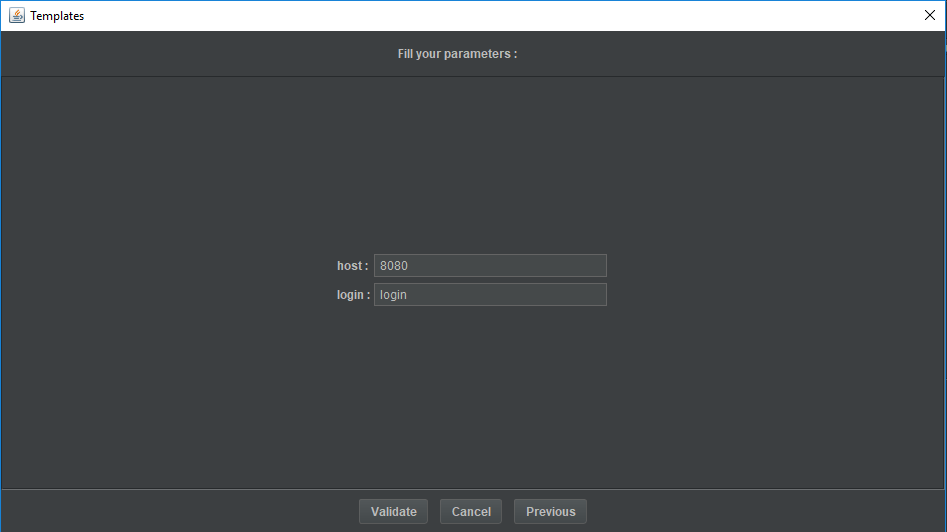Click the "Fill your parameters :" heading
Viewport: 947px width, 532px height.
[457, 54]
